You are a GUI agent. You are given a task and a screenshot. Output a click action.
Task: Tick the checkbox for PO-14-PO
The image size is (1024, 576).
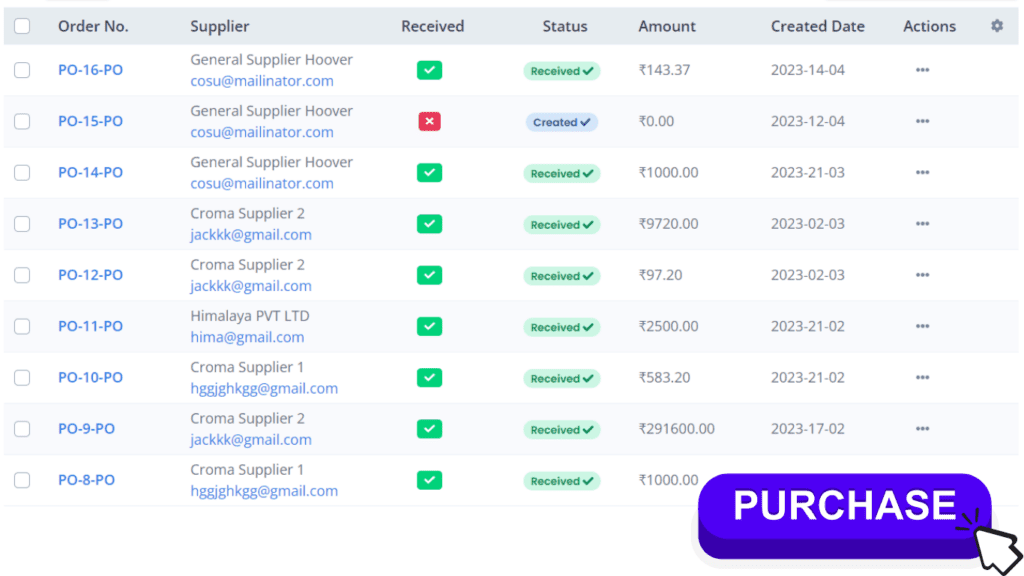point(22,172)
